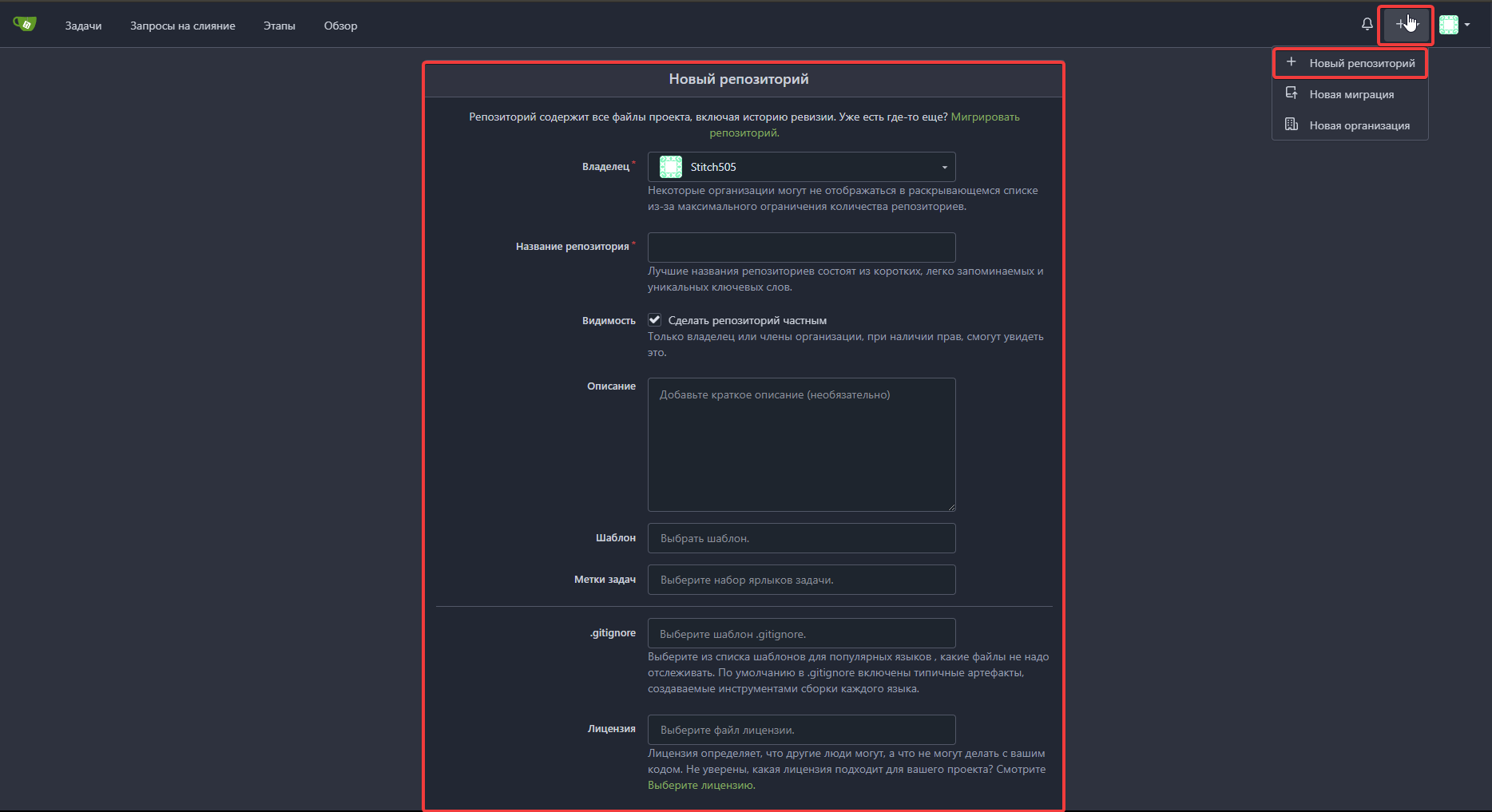Screen dimensions: 1492x812
Task: Click the Stitch505 owner avatar
Action: click(670, 167)
